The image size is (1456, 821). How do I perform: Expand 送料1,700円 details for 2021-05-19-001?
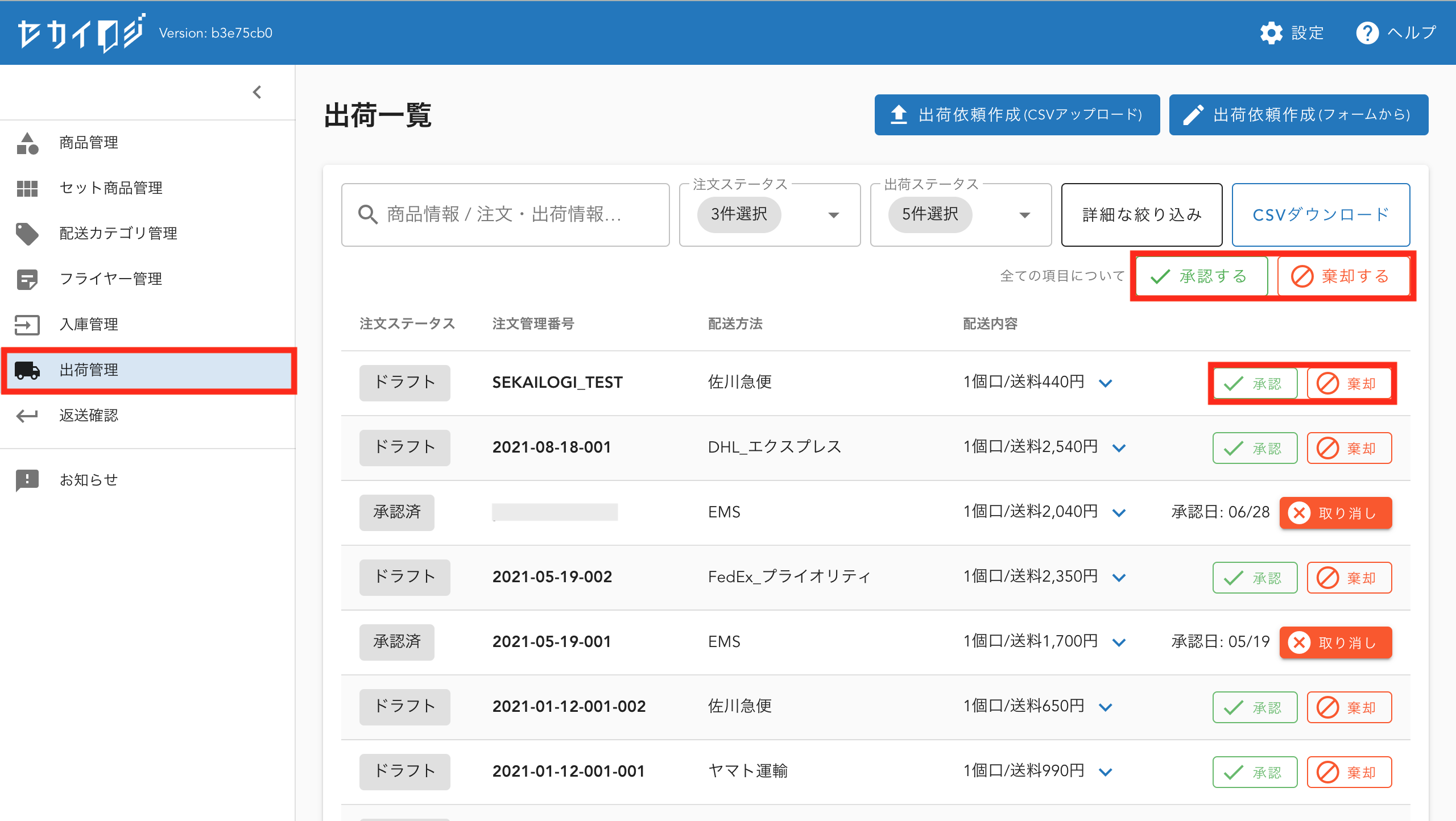(x=1119, y=642)
